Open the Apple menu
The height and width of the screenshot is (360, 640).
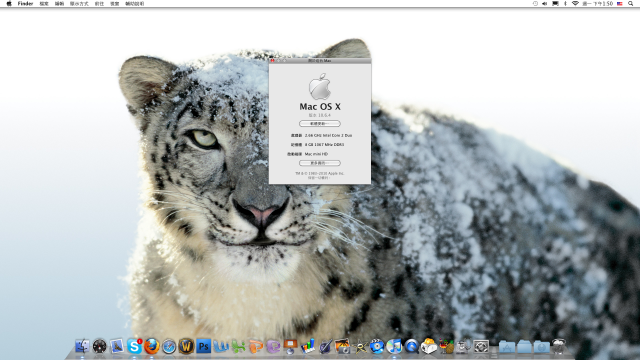click(x=9, y=3)
